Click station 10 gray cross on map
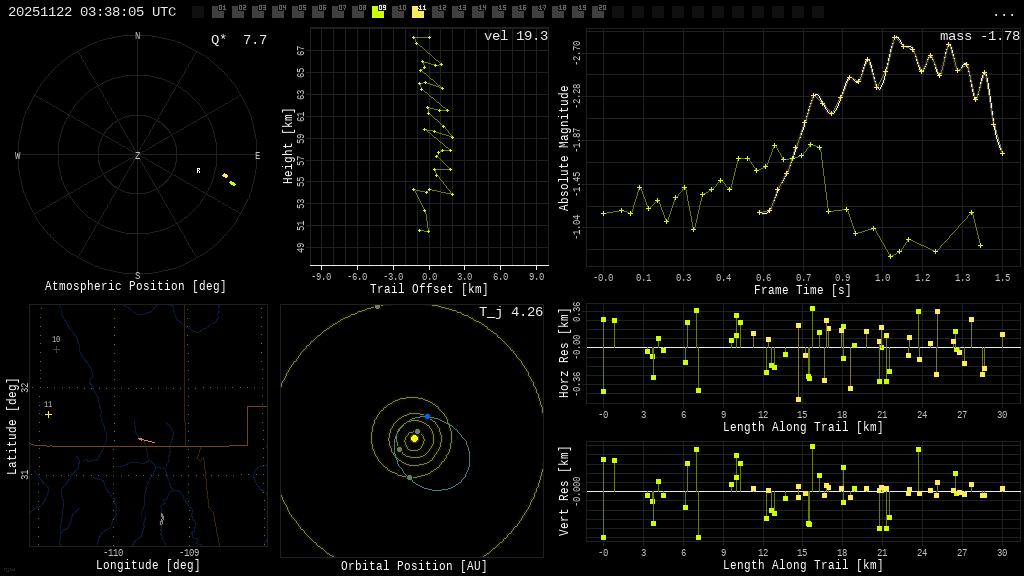The height and width of the screenshot is (576, 1024). coord(56,349)
